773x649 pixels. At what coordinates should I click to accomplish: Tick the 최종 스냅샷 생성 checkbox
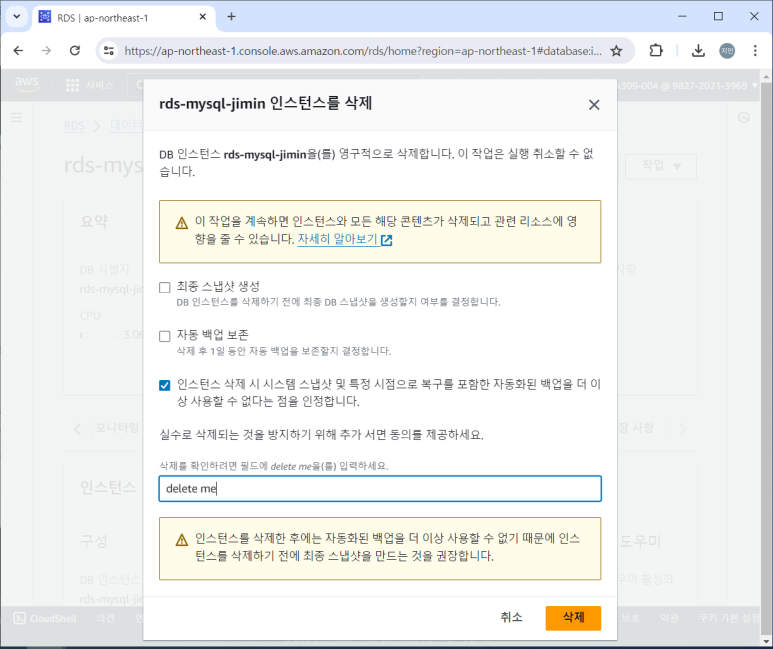[165, 288]
